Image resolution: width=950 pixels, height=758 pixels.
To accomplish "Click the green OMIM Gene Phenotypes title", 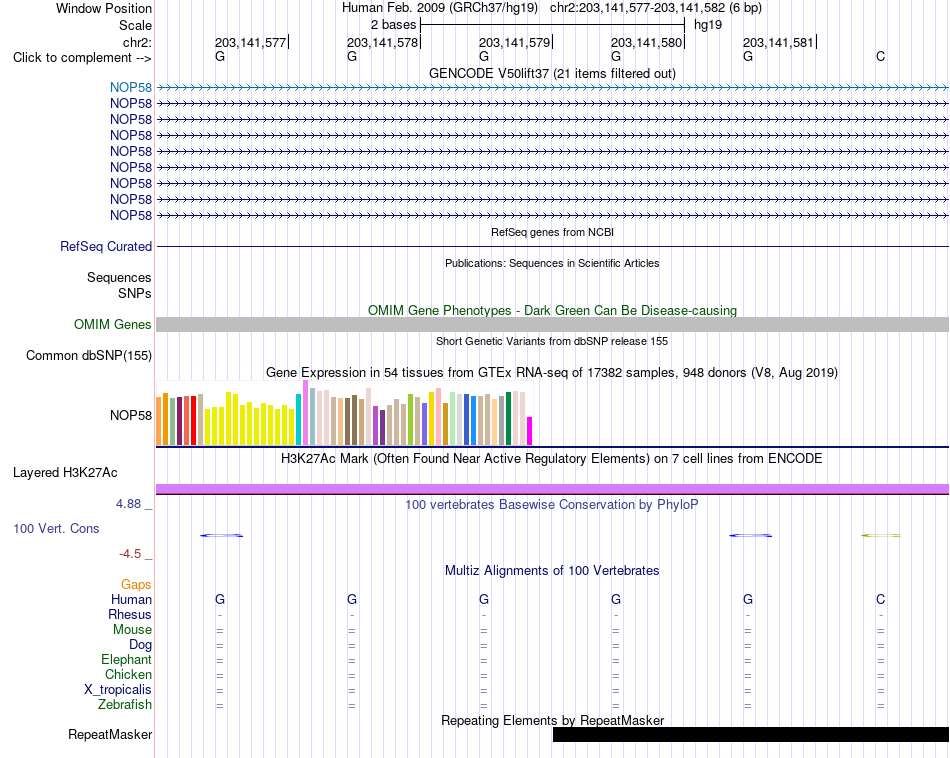I will [552, 310].
